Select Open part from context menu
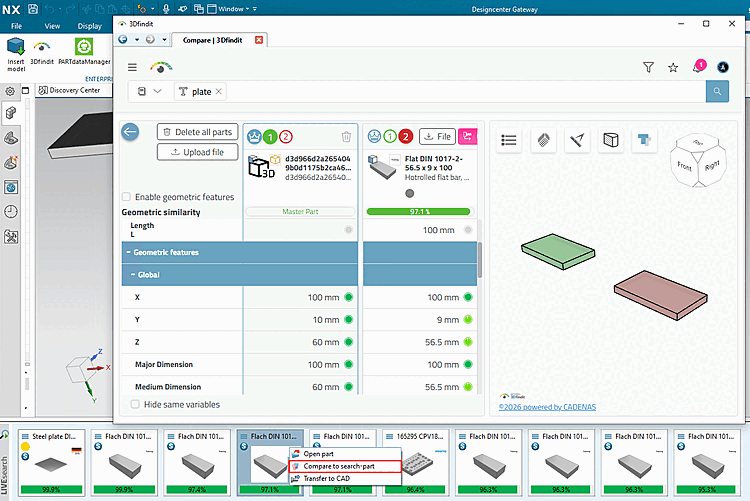This screenshot has height=501, width=750. click(345, 454)
